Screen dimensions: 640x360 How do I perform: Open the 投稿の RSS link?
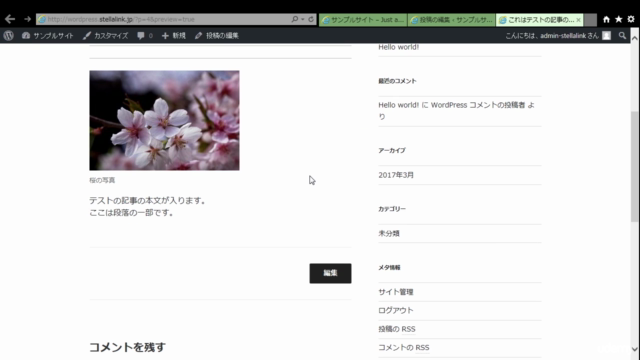click(397, 329)
